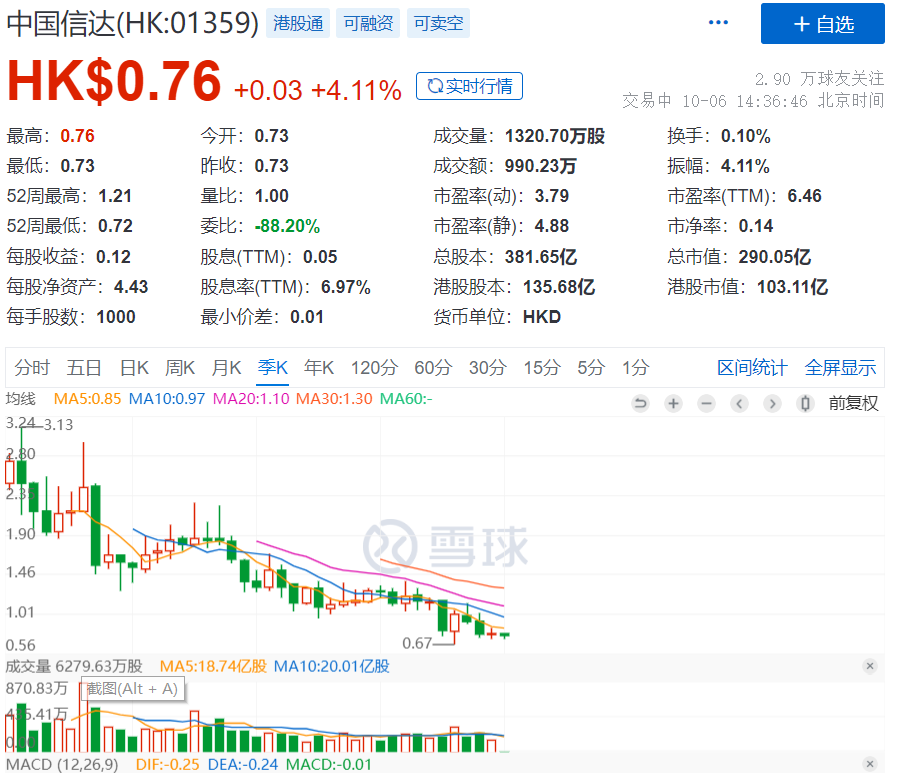Open the 年K chart tab
Screen dimensions: 912x773
click(319, 368)
